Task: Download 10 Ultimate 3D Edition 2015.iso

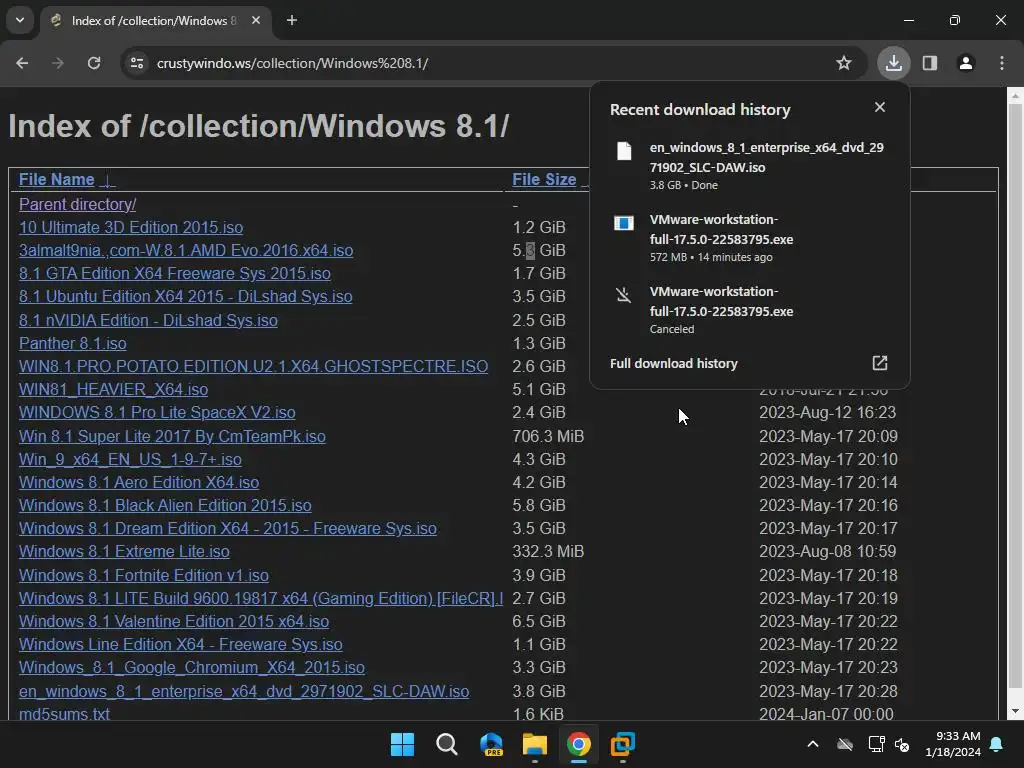Action: (131, 227)
